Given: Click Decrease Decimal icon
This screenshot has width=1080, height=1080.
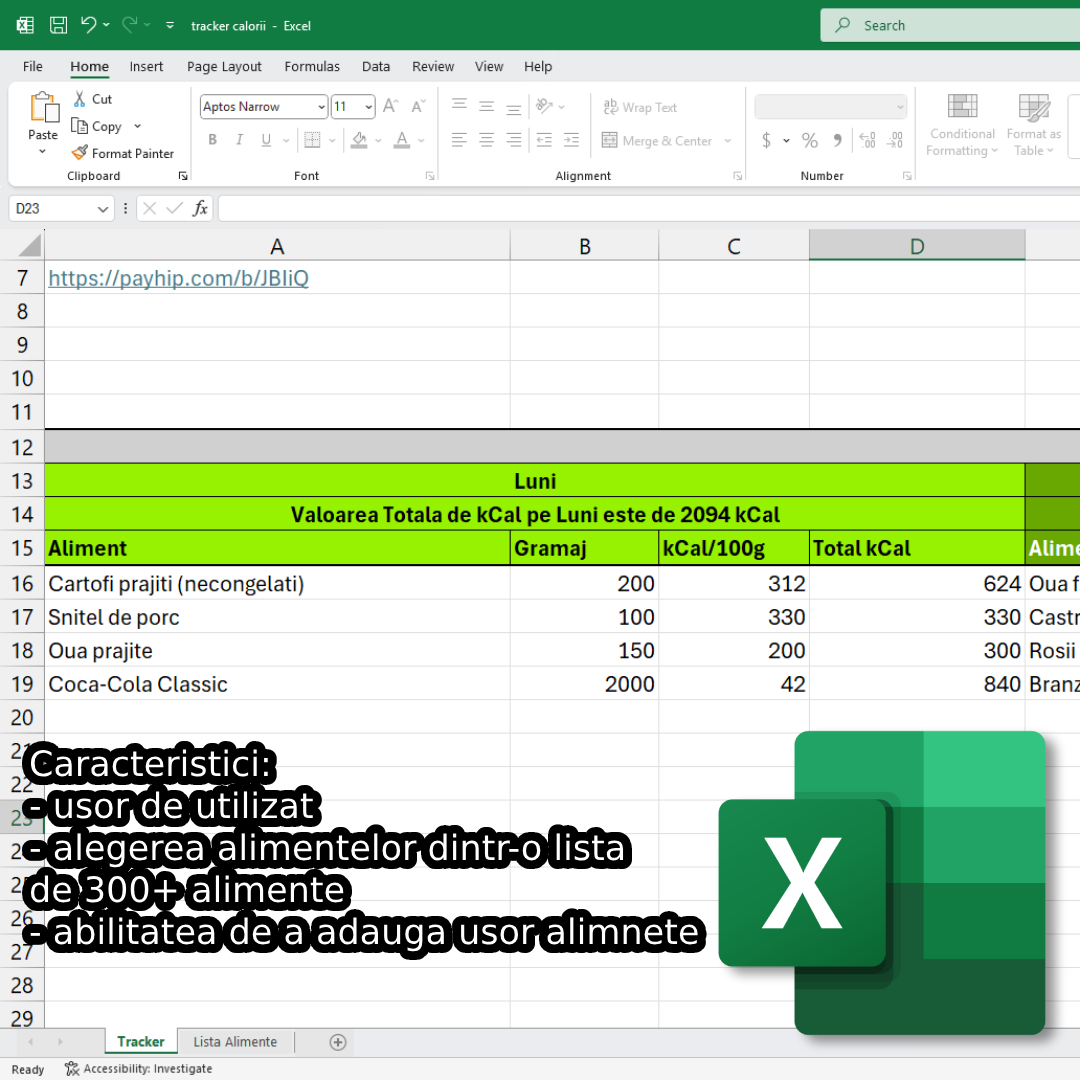Looking at the screenshot, I should point(895,141).
